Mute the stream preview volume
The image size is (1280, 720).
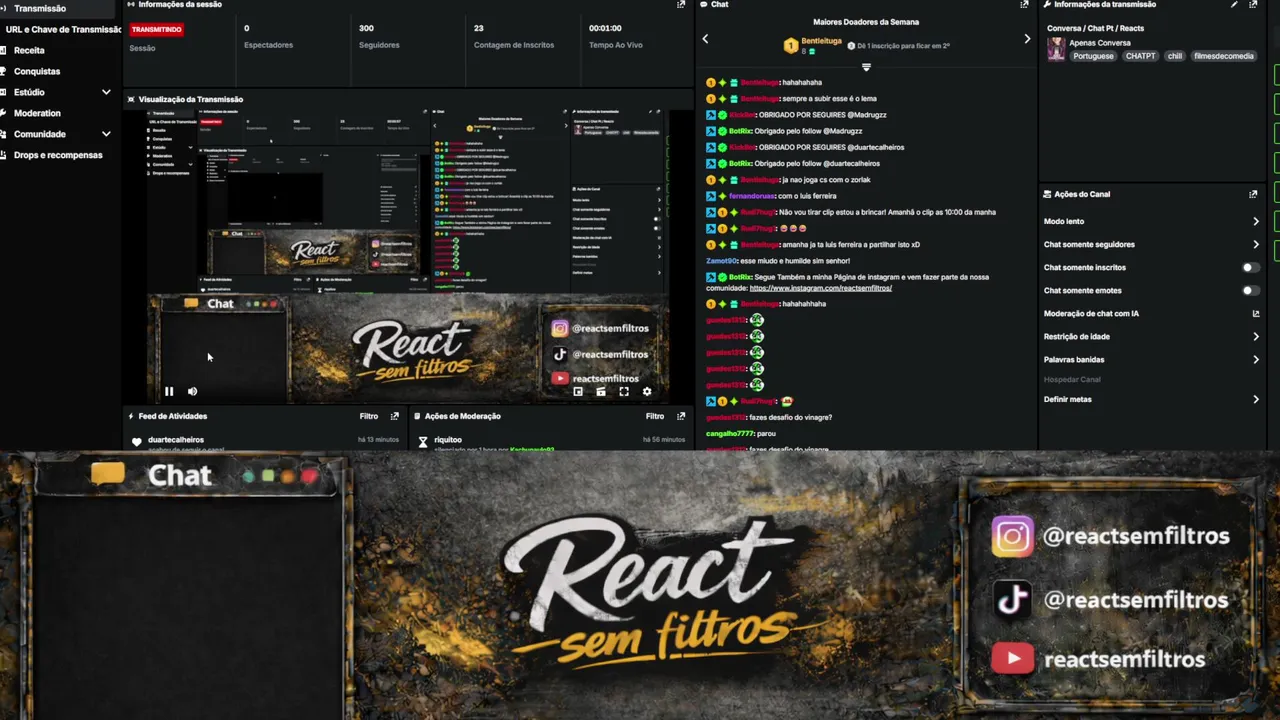click(192, 392)
